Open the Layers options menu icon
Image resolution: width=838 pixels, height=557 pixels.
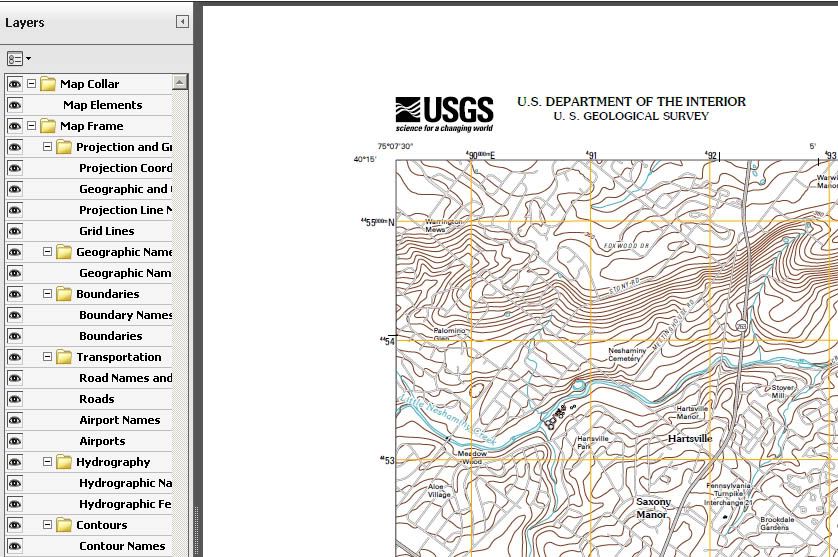[19, 58]
